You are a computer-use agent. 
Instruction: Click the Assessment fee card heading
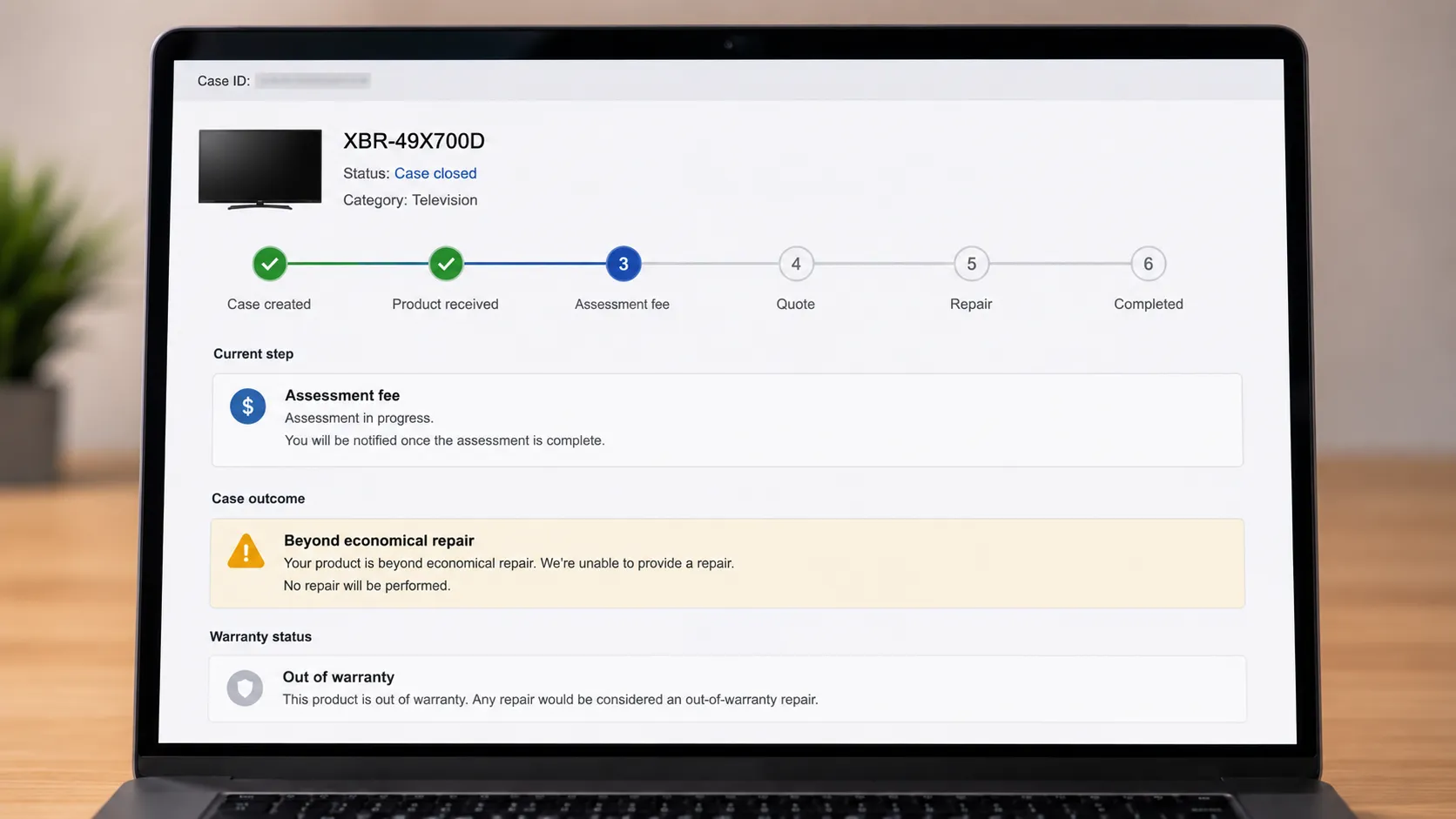pos(342,395)
